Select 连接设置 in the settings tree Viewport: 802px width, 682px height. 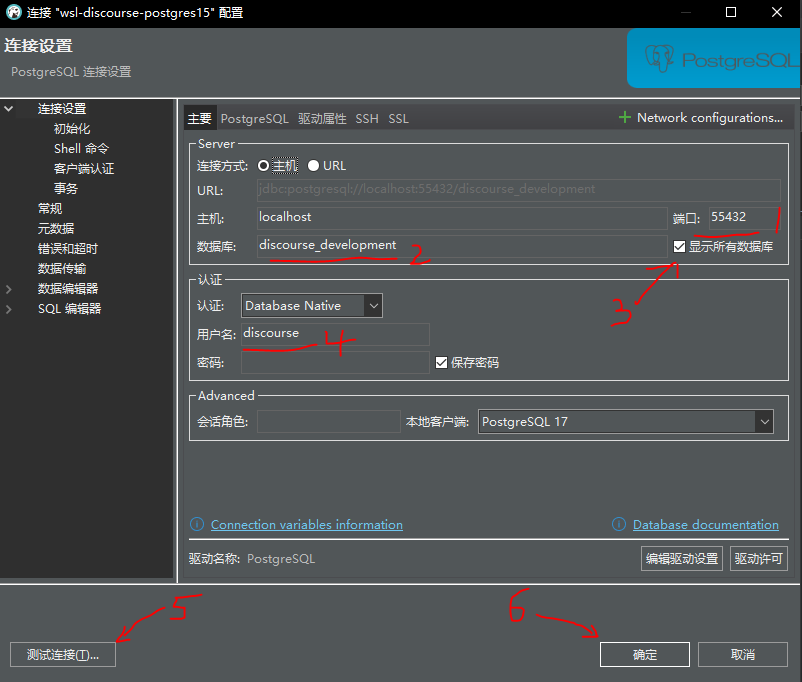pyautogui.click(x=62, y=108)
